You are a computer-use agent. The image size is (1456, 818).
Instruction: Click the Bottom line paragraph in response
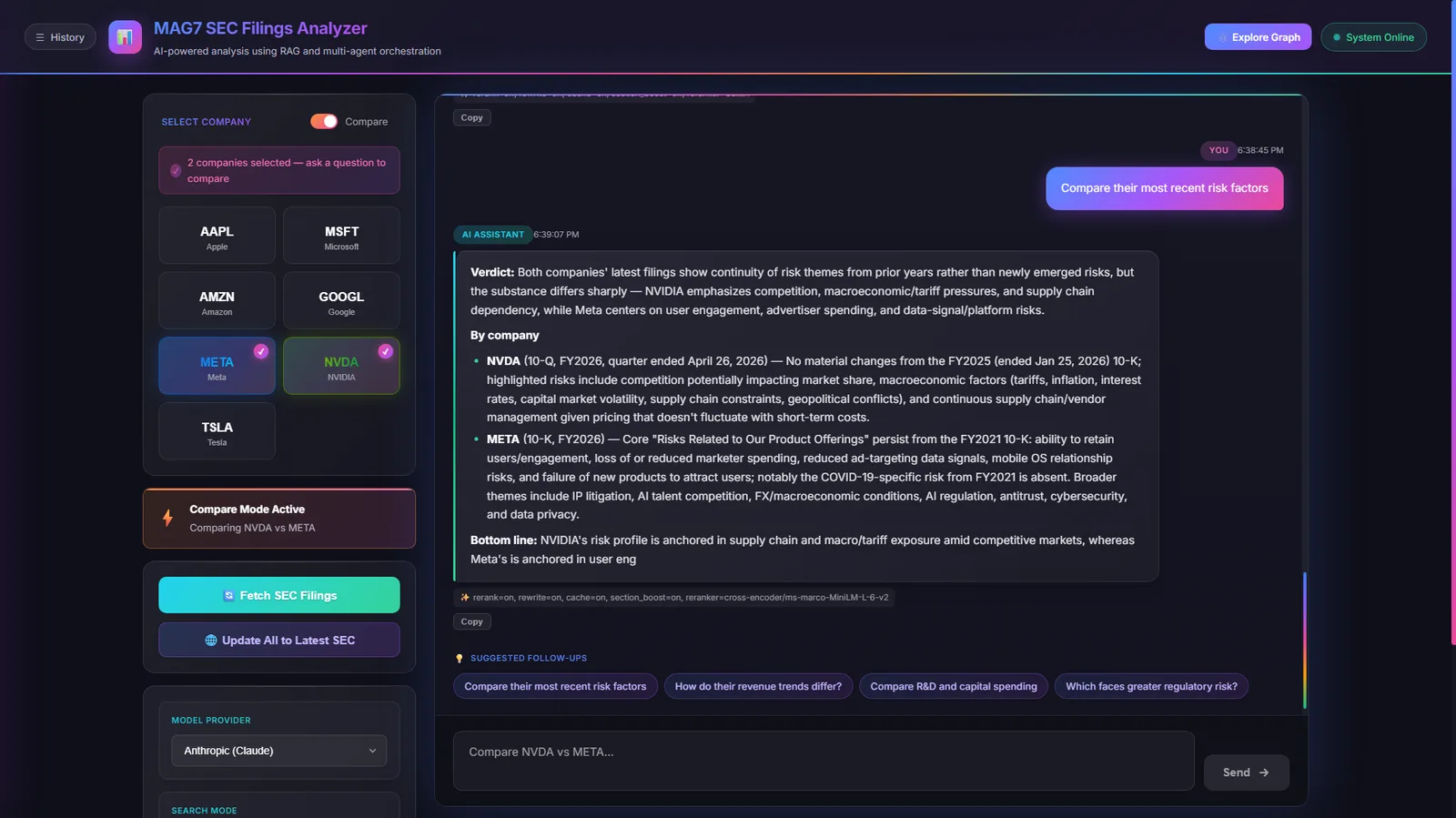(x=803, y=550)
